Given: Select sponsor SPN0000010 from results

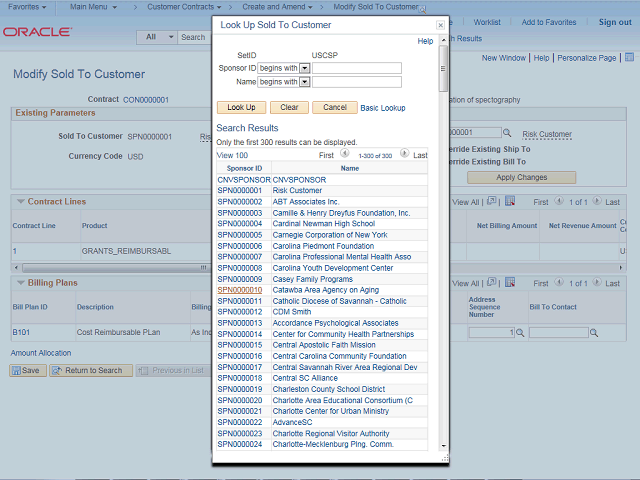Looking at the screenshot, I should [x=239, y=290].
